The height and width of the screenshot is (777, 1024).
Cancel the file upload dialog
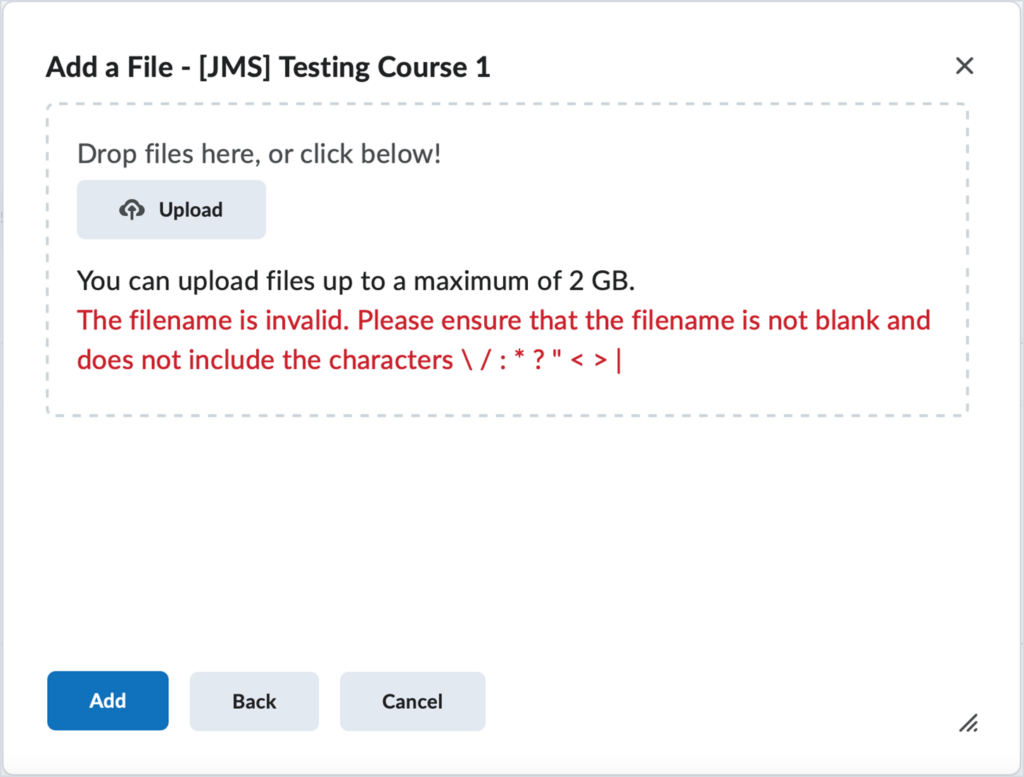412,701
